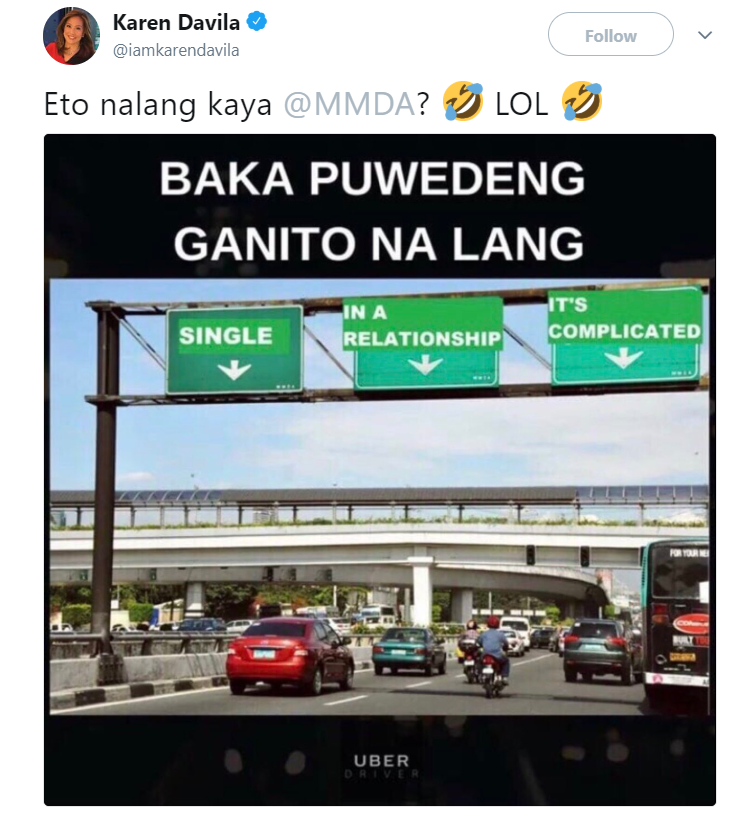The height and width of the screenshot is (825, 752).
Task: Click the BAKA PUWEDENG GANITO NA LANG caption
Action: pyautogui.click(x=372, y=210)
